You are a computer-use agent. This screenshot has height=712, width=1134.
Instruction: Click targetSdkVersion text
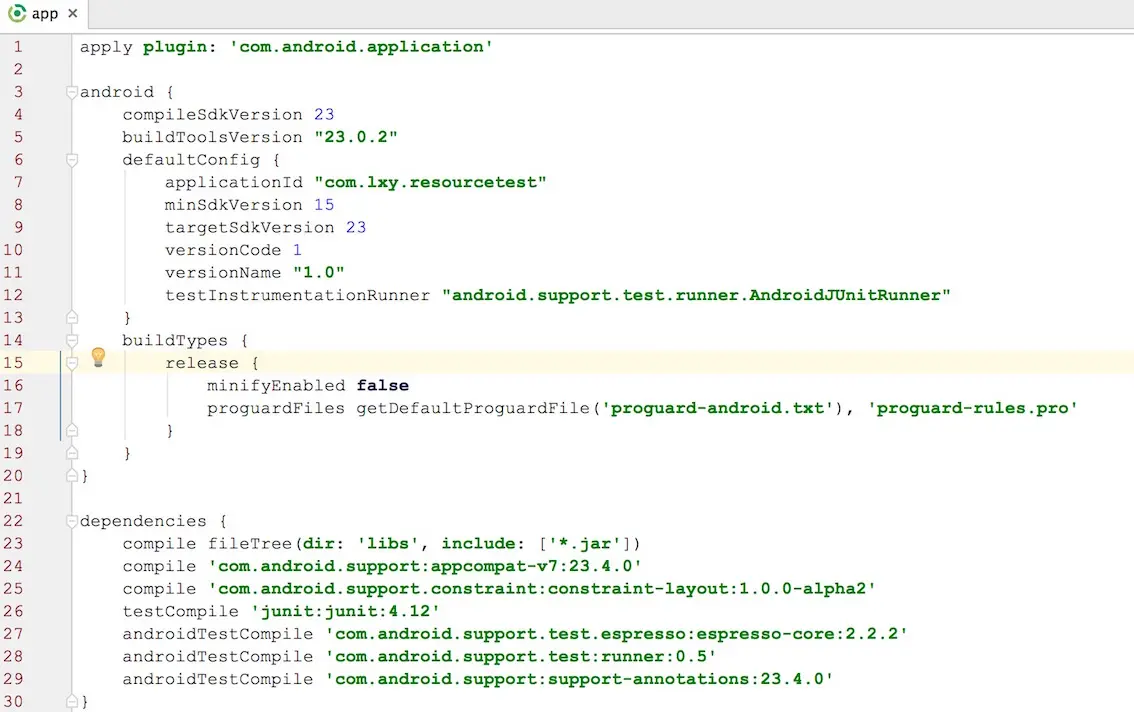(250, 227)
